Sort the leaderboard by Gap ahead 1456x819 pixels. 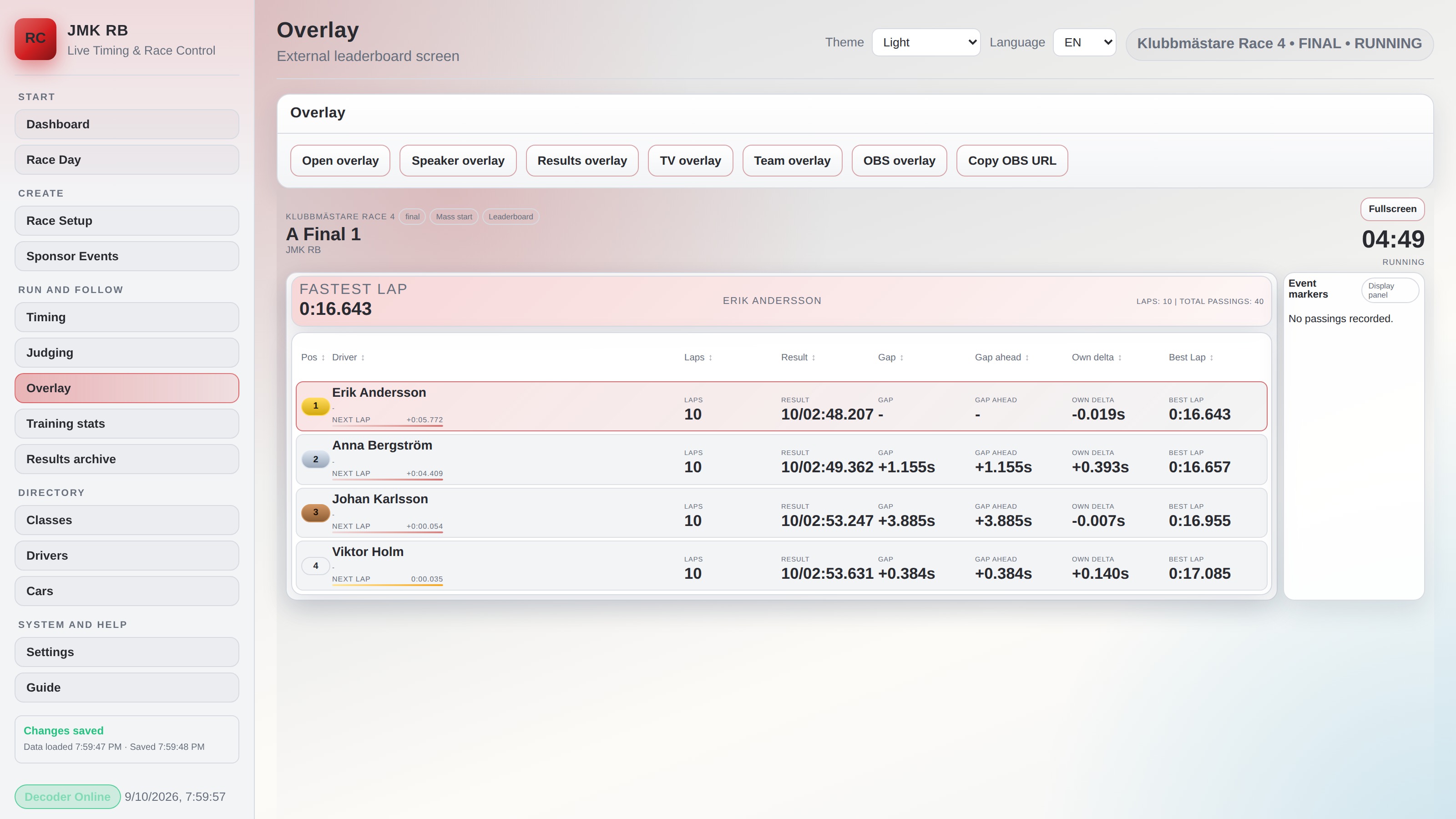[1001, 357]
